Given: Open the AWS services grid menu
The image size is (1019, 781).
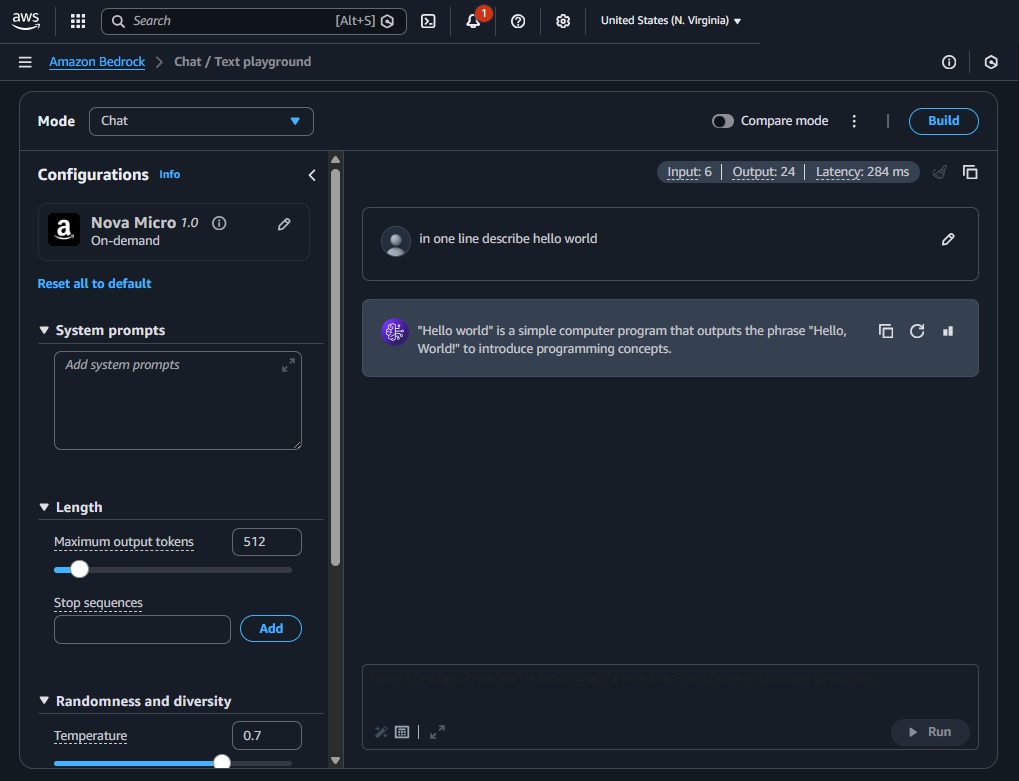Looking at the screenshot, I should coord(78,21).
